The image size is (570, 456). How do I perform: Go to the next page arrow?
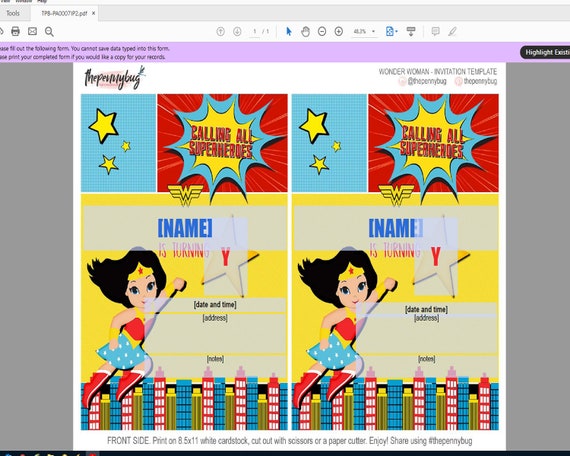tap(237, 32)
